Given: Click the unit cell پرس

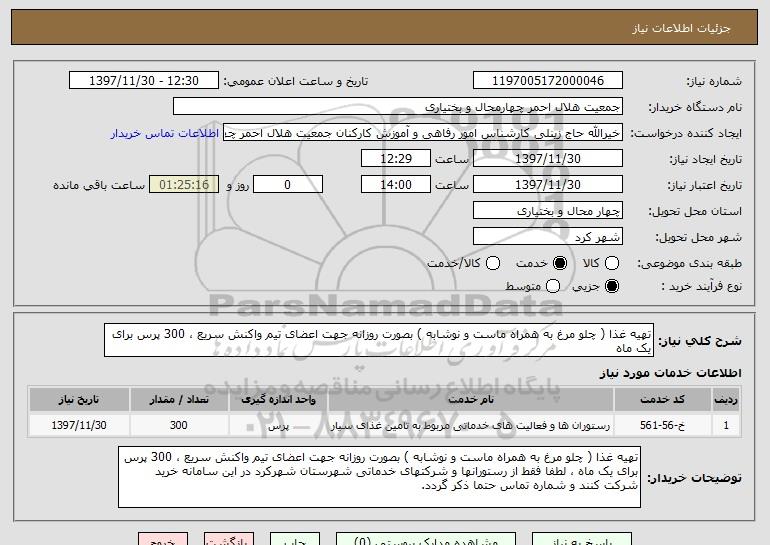Looking at the screenshot, I should (x=278, y=425).
